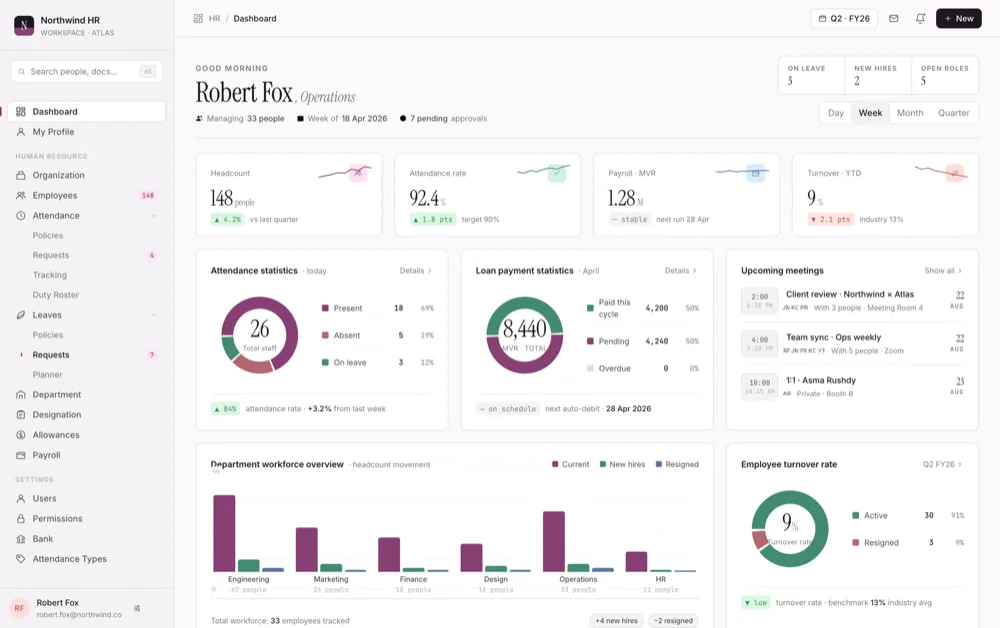The image size is (1000, 628).
Task: Click the employee turnover donut chart
Action: (x=790, y=529)
